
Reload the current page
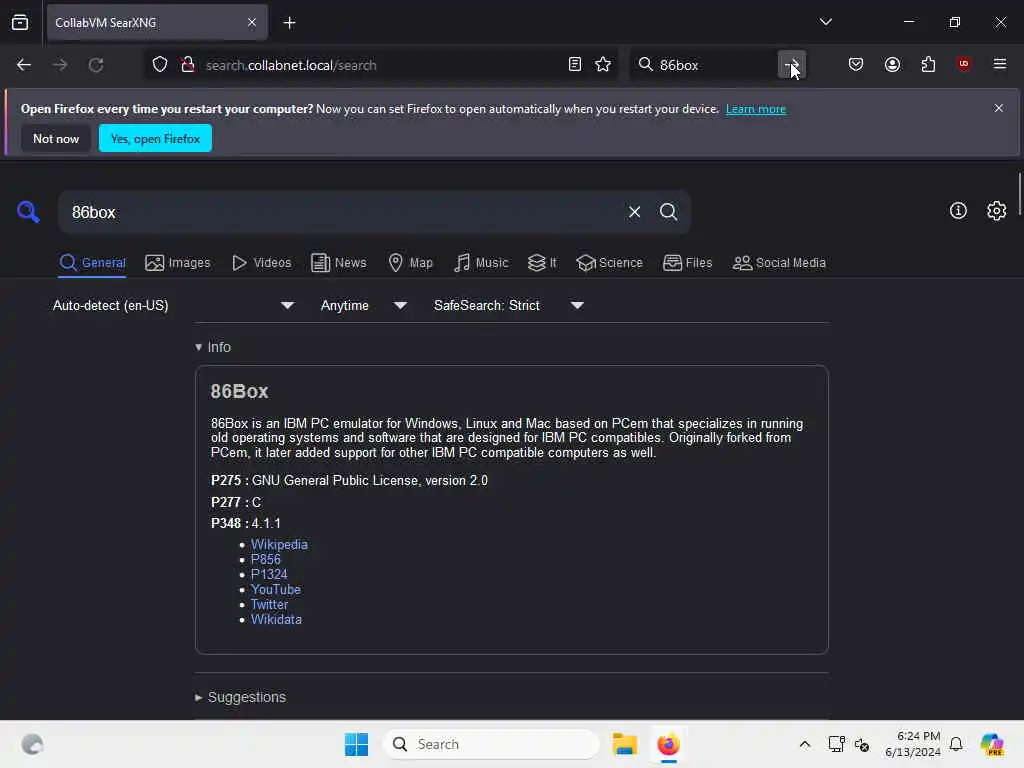coord(96,65)
